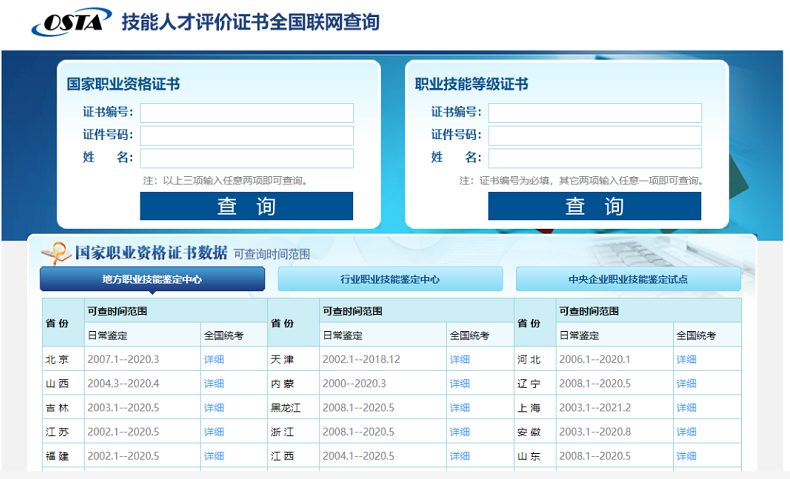Click 吉林 date range 2003.1--2020.5
This screenshot has height=479, width=790.
123,407
